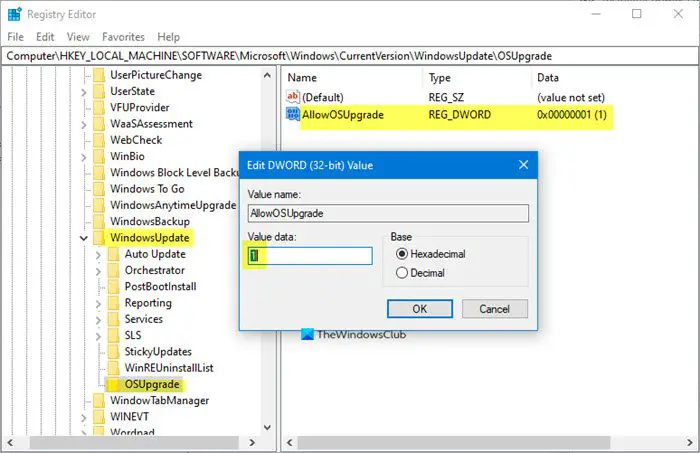Select the Windows Block Level Backup key
This screenshot has width=700, height=453.
click(174, 173)
